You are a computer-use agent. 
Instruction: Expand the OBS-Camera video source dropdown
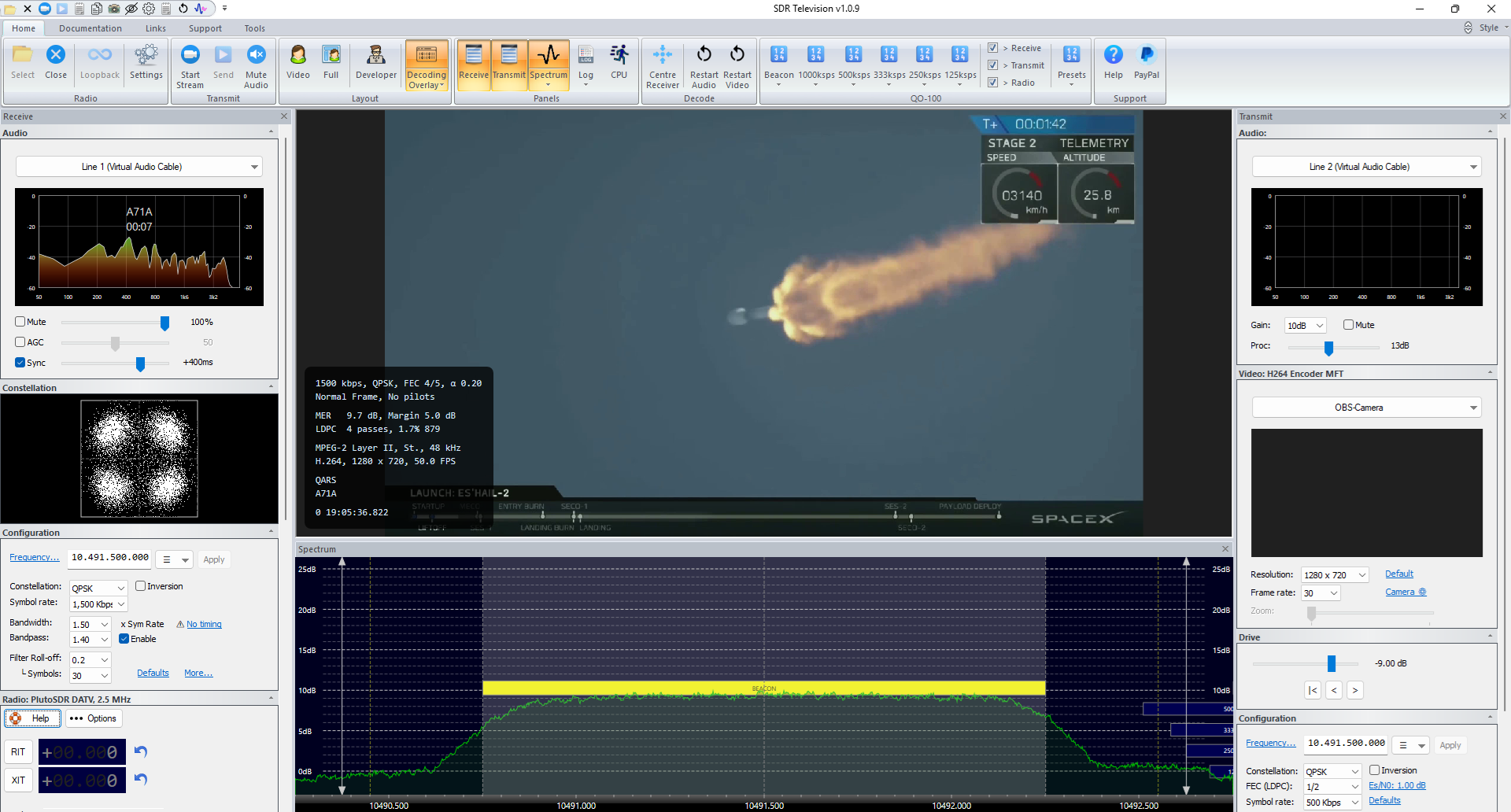[1366, 408]
